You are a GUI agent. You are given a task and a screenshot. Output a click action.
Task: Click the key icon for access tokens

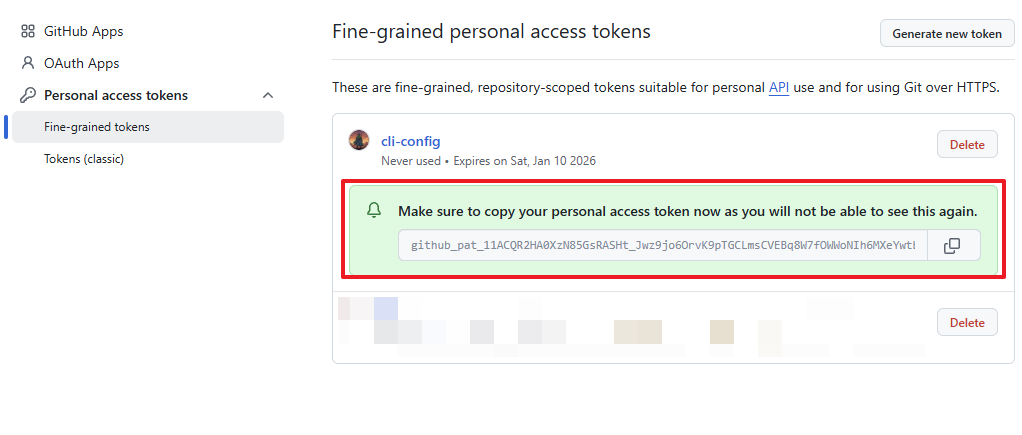pyautogui.click(x=28, y=95)
